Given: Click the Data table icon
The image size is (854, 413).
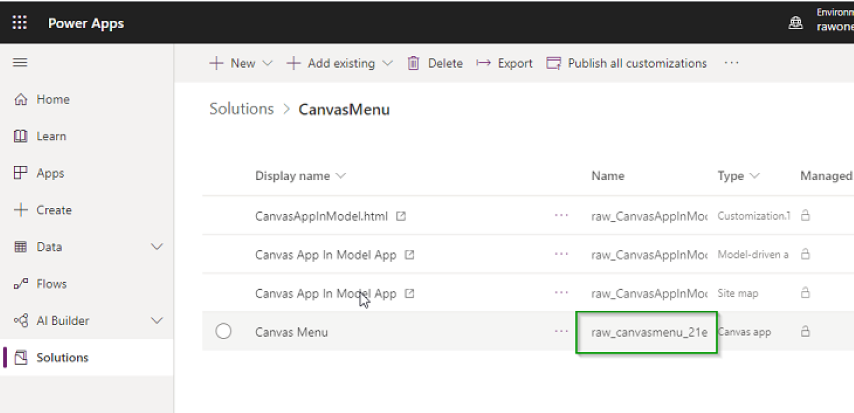Looking at the screenshot, I should pyautogui.click(x=21, y=247).
